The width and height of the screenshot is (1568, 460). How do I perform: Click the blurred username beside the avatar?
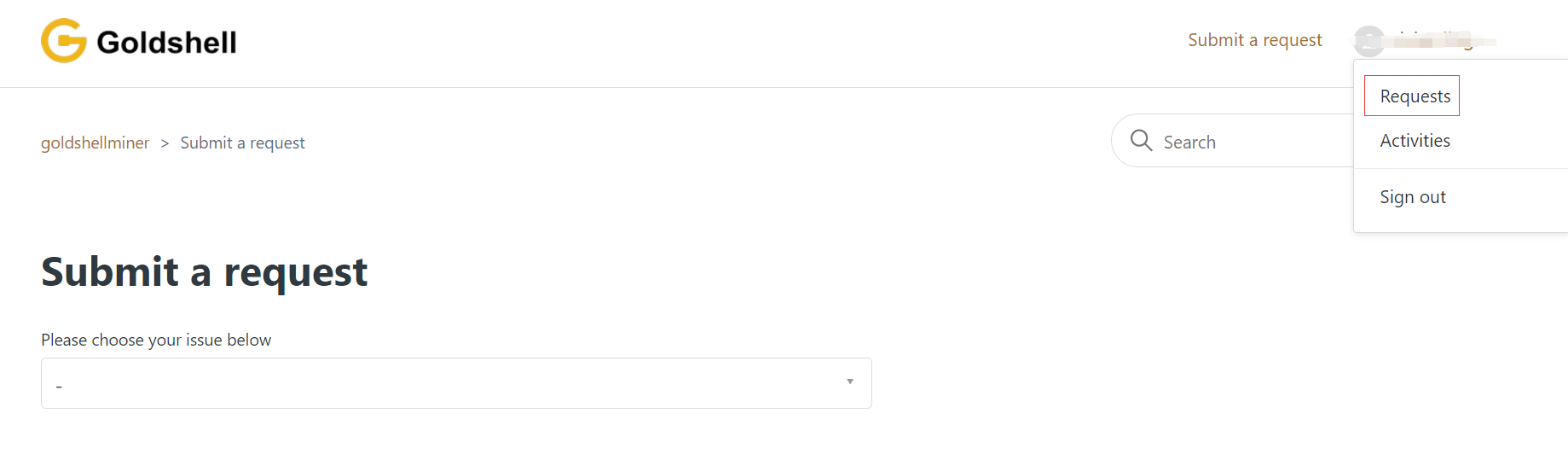1441,41
